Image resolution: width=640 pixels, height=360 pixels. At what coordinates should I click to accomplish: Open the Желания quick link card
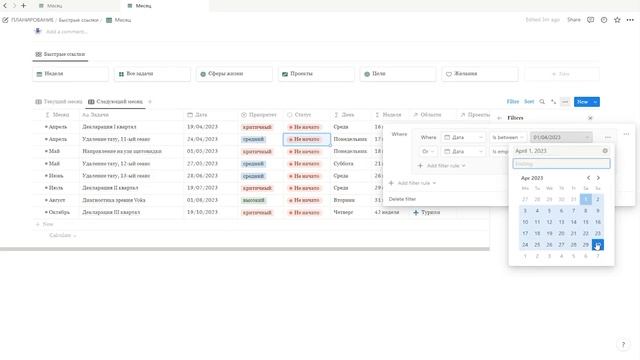tap(480, 74)
